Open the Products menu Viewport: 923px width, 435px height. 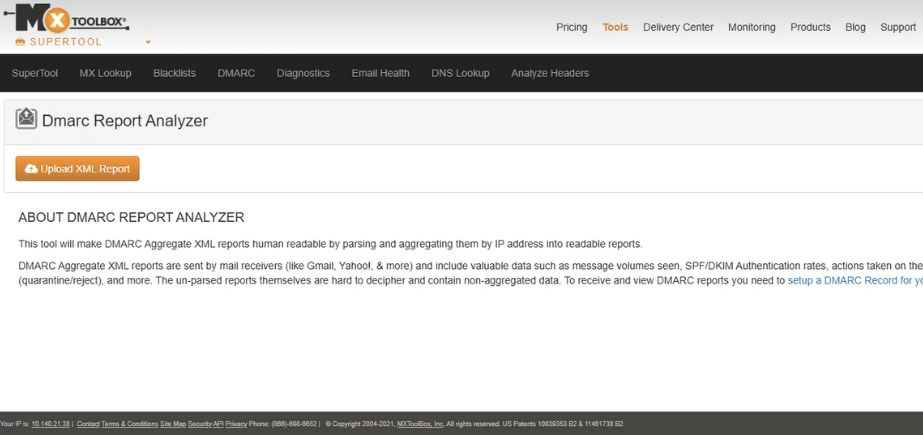click(x=810, y=27)
